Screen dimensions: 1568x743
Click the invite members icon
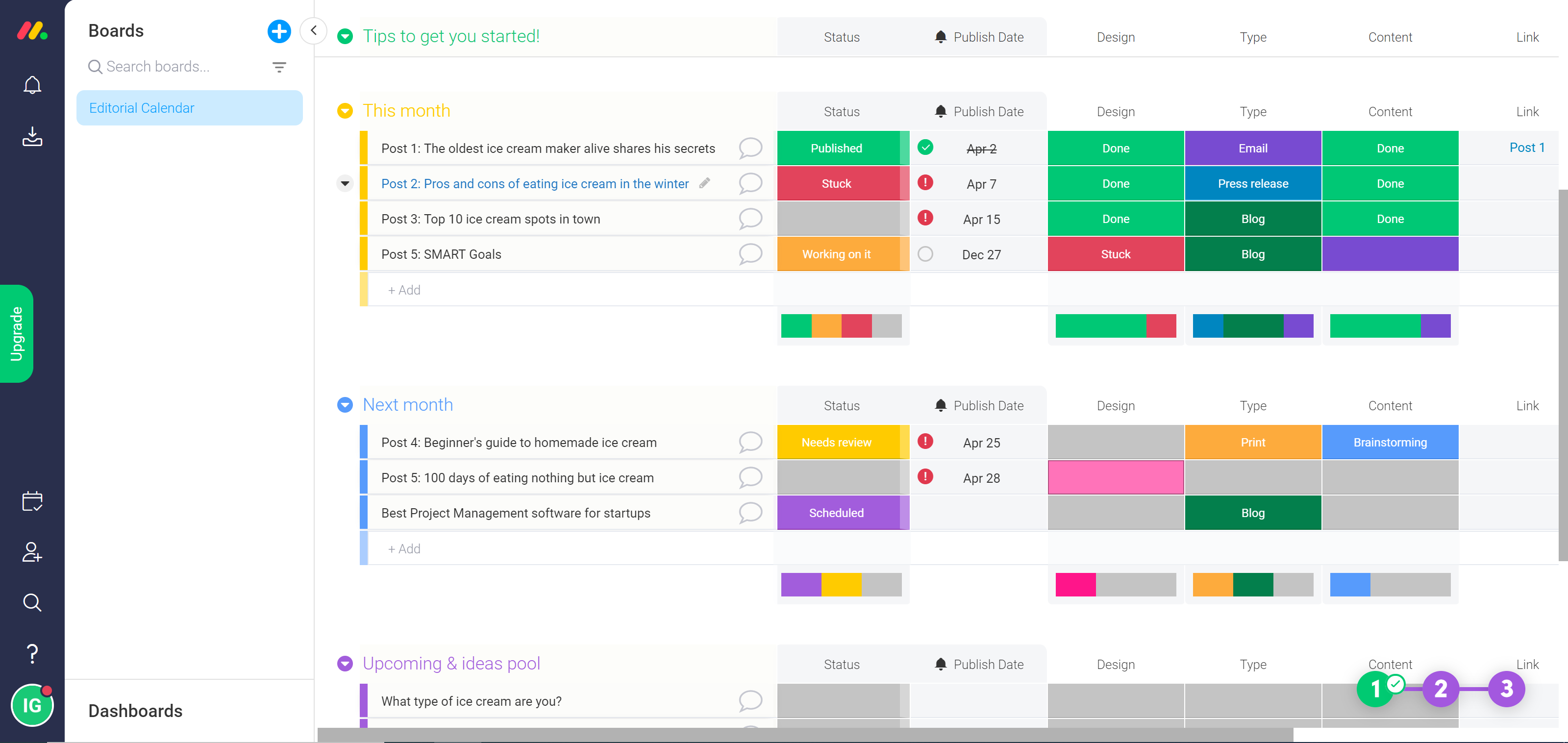(x=32, y=552)
